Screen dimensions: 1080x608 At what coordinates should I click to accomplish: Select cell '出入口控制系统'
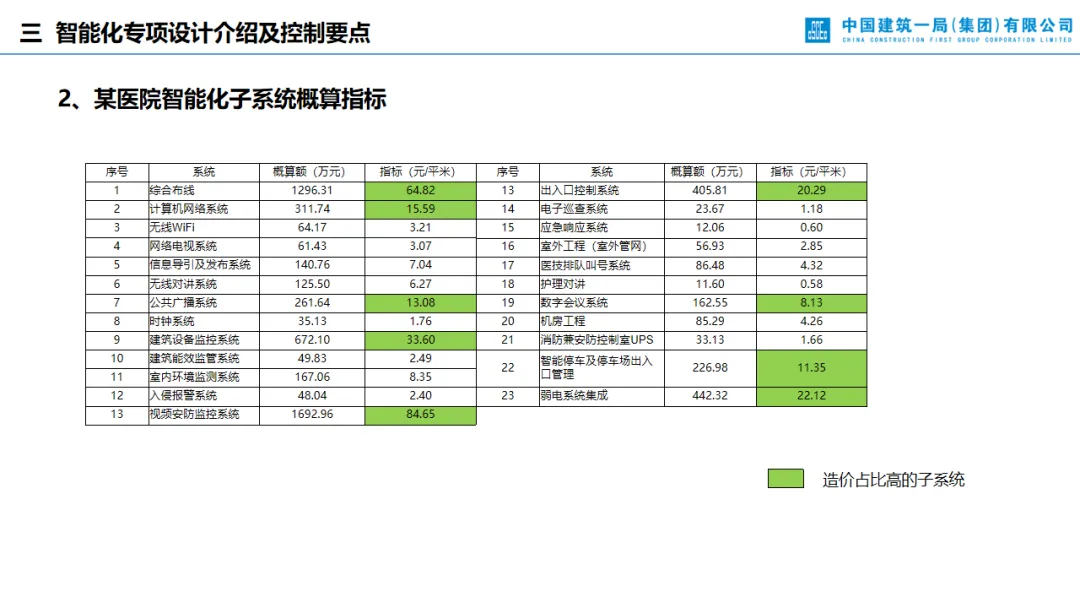coord(602,191)
